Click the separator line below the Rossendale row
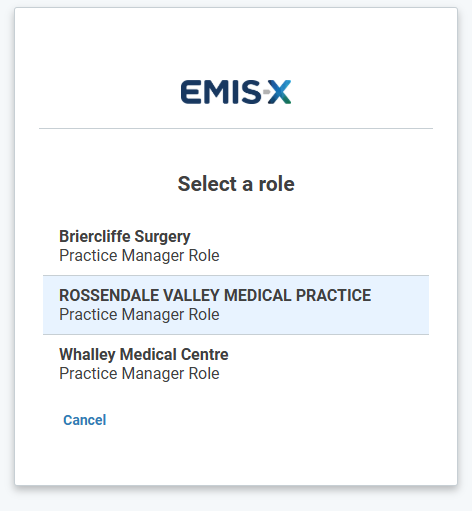The width and height of the screenshot is (472, 511). [x=236, y=334]
